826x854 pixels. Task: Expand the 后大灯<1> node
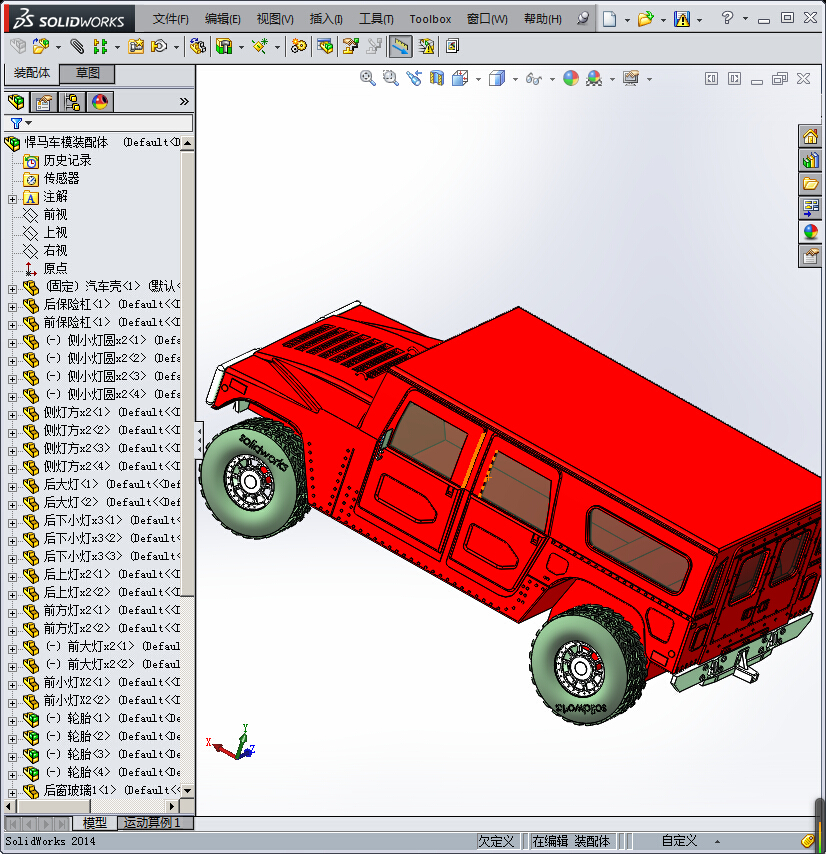[x=13, y=487]
